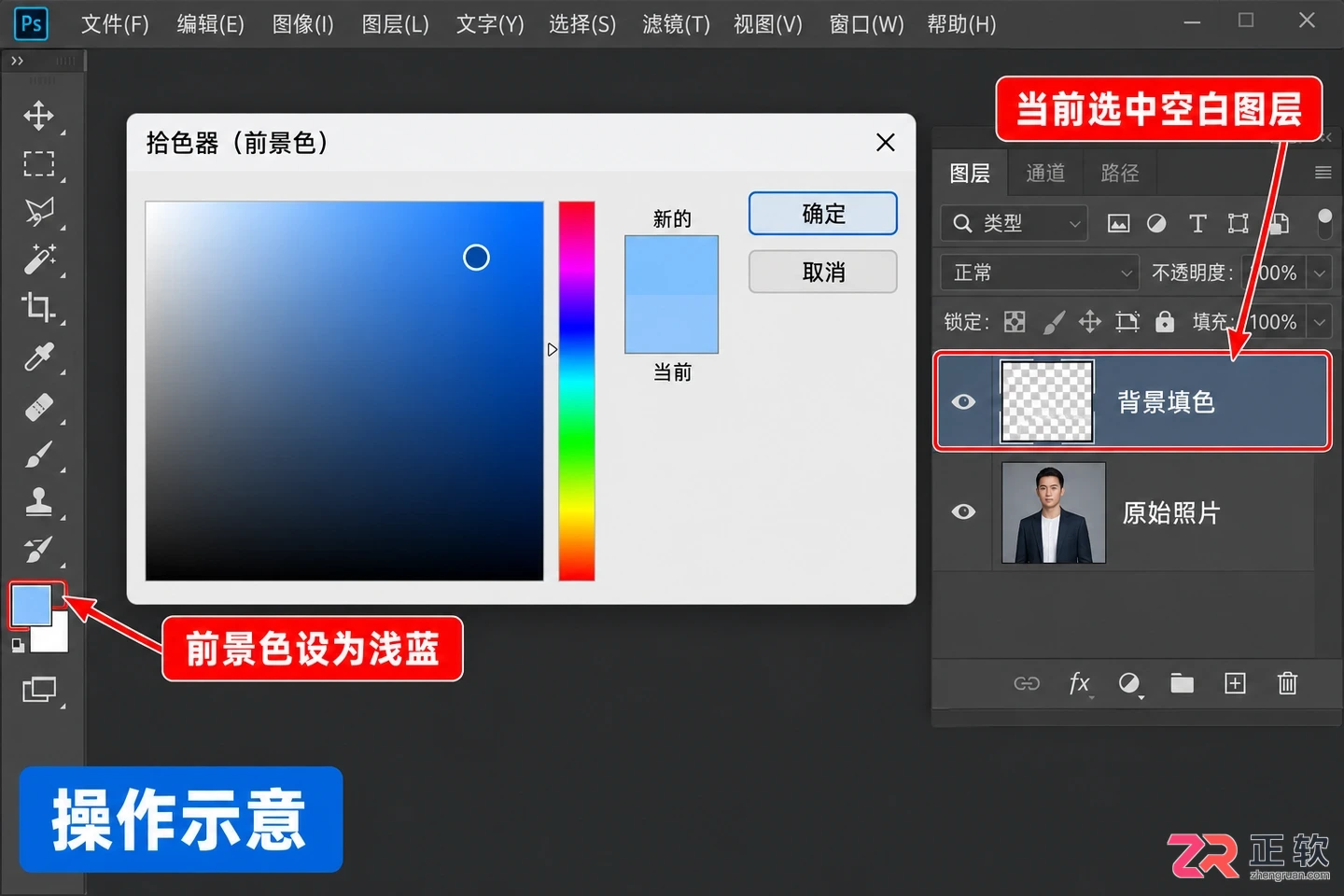This screenshot has width=1344, height=896.
Task: Delete the selected layer
Action: coord(1287,683)
